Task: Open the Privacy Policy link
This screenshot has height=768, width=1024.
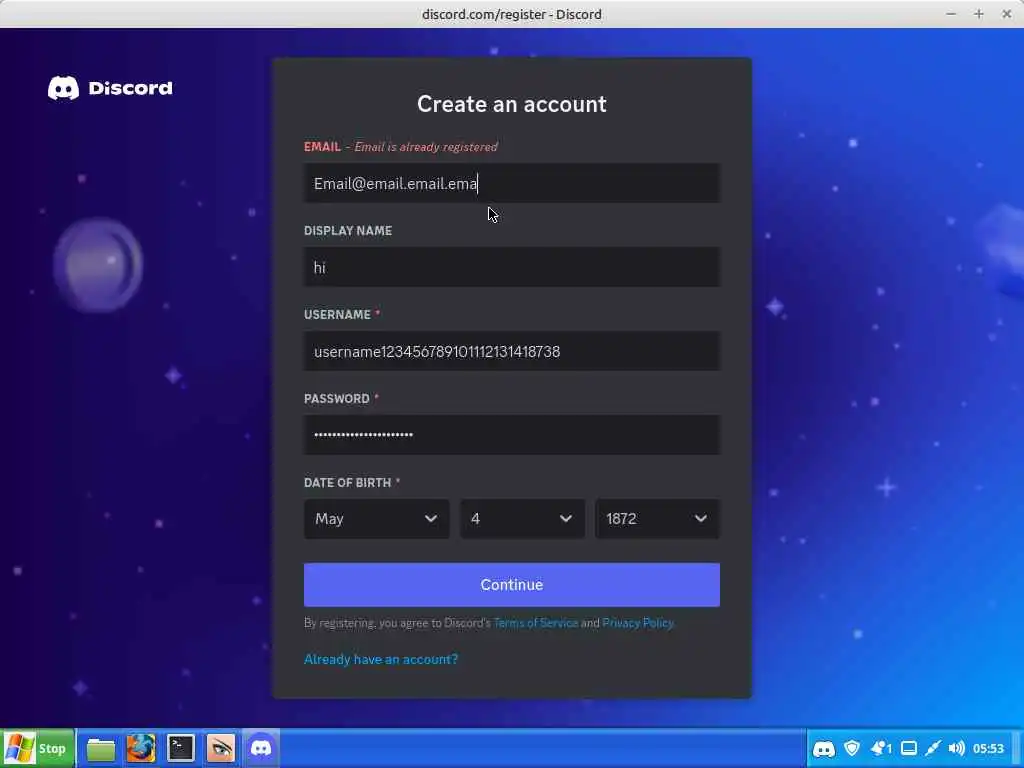Action: pyautogui.click(x=637, y=623)
